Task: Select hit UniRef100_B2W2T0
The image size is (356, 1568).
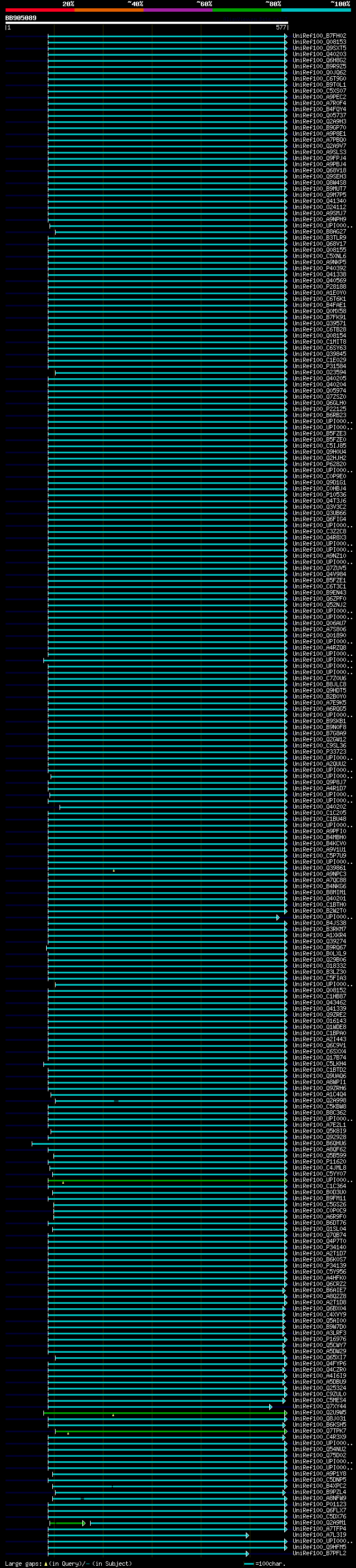Action: [319, 911]
